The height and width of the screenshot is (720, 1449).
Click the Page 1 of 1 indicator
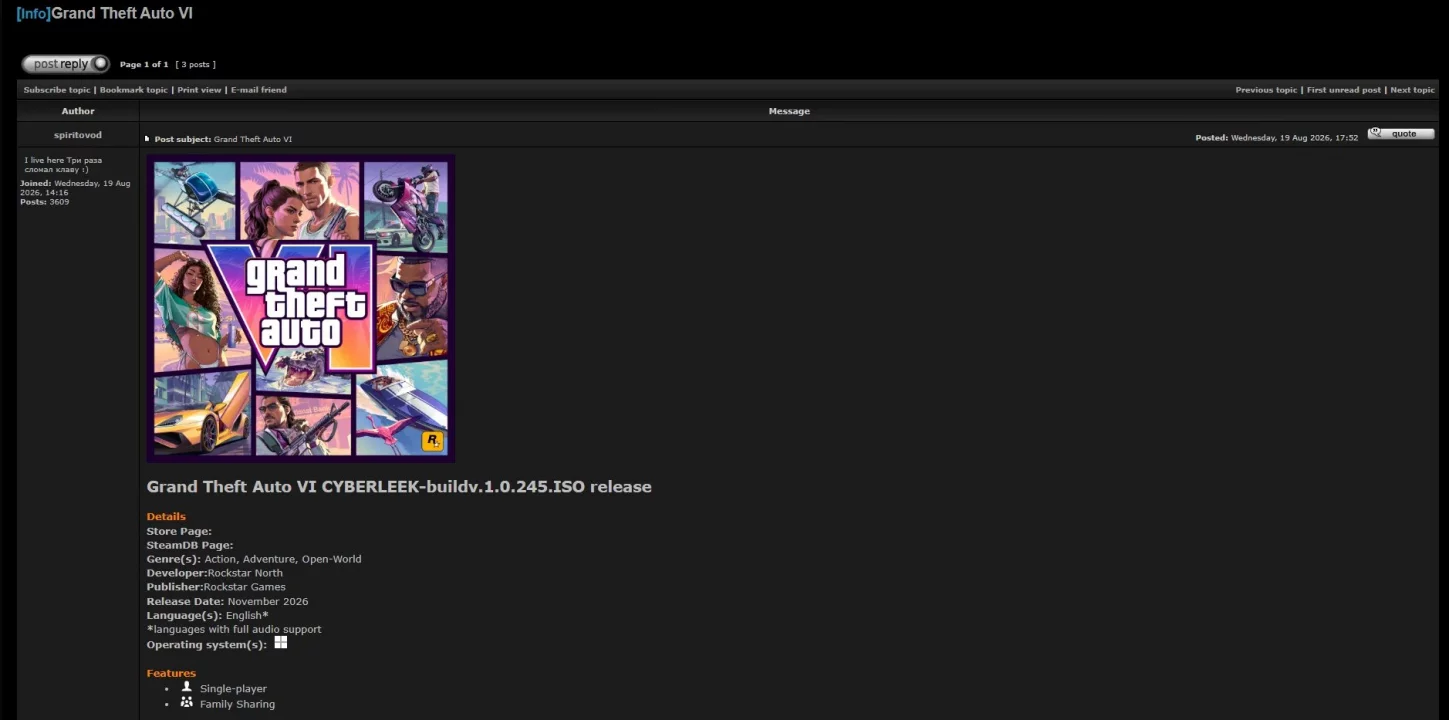tap(144, 65)
